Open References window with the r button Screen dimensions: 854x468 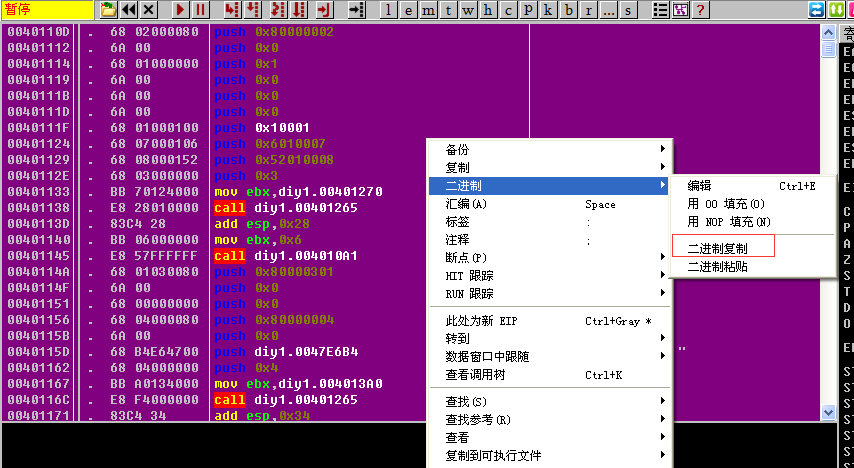coord(589,9)
